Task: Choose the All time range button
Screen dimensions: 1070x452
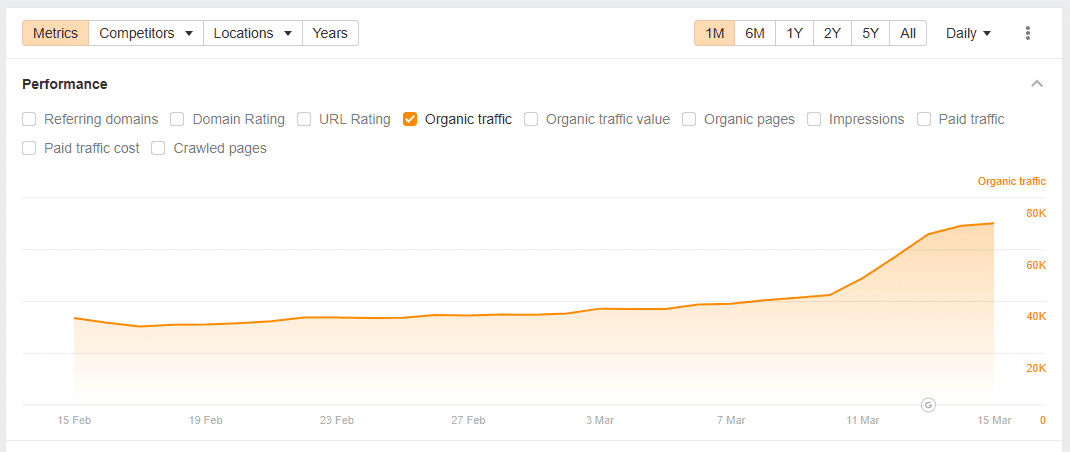Action: (907, 33)
